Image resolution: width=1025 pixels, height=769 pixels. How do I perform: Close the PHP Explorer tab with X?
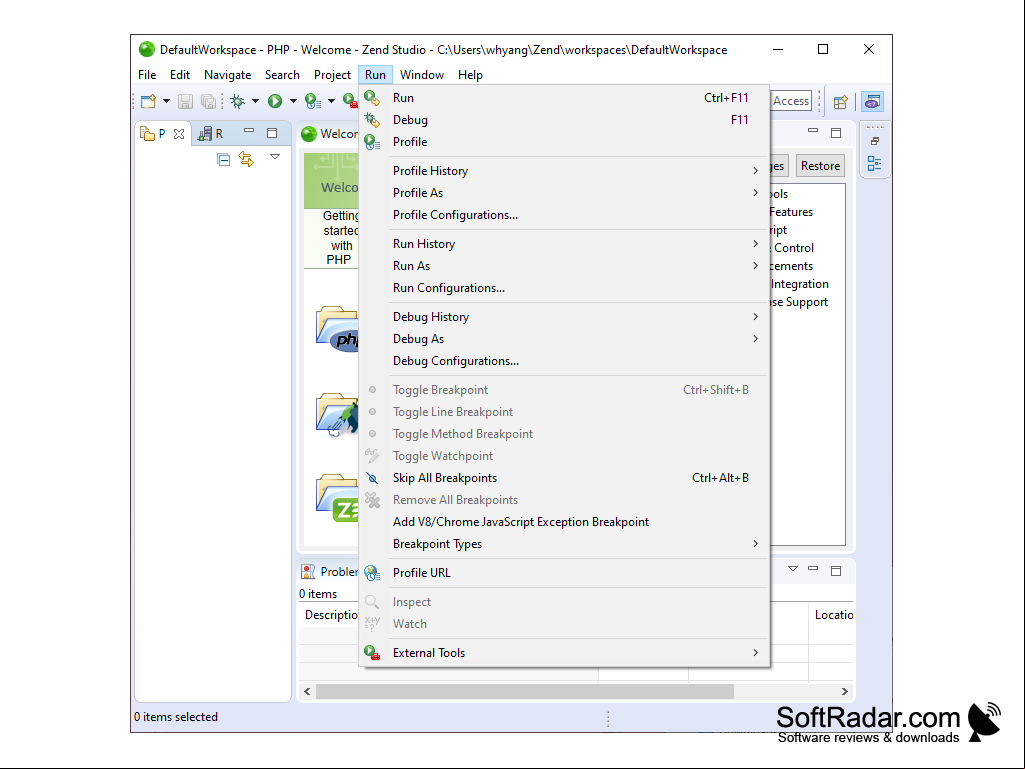click(x=179, y=134)
